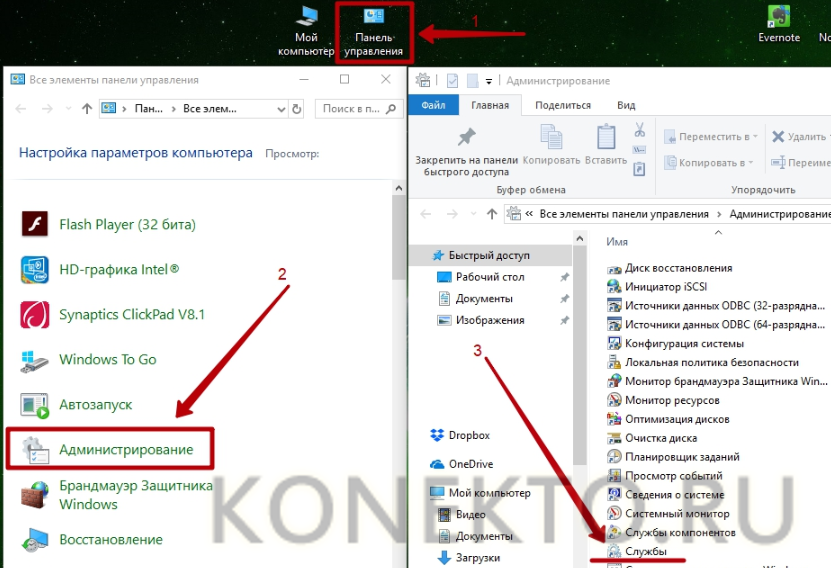Go up one level in control panel window

tap(87, 109)
